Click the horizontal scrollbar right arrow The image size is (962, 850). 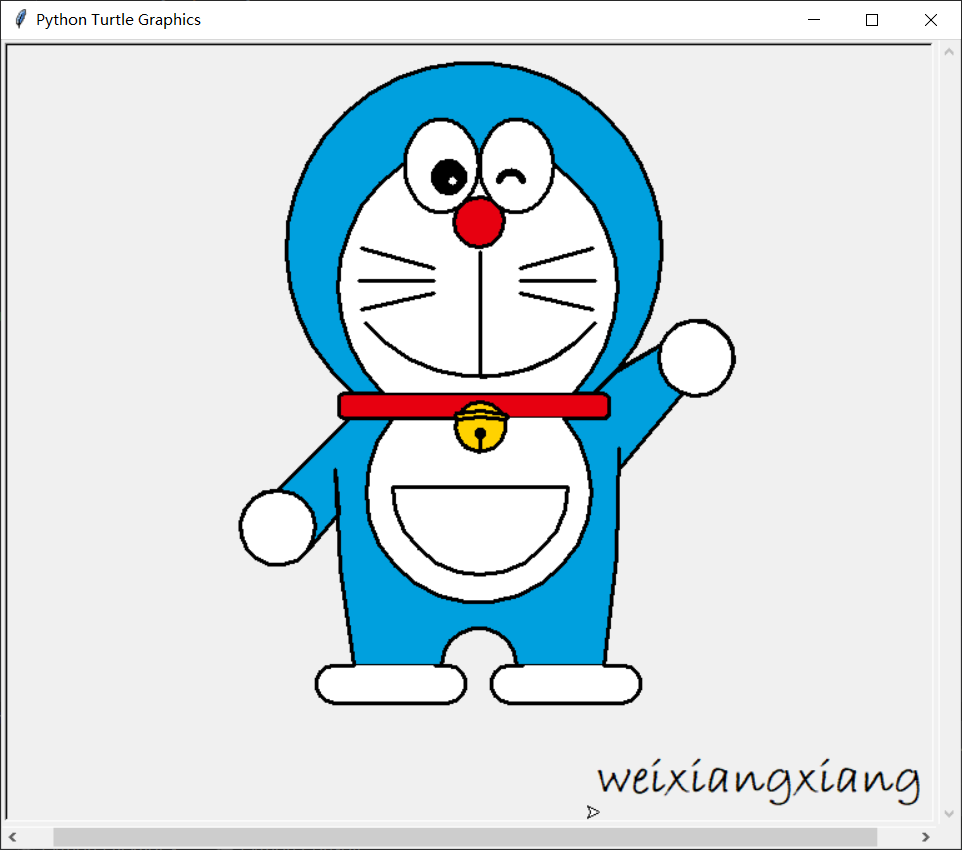pyautogui.click(x=925, y=836)
